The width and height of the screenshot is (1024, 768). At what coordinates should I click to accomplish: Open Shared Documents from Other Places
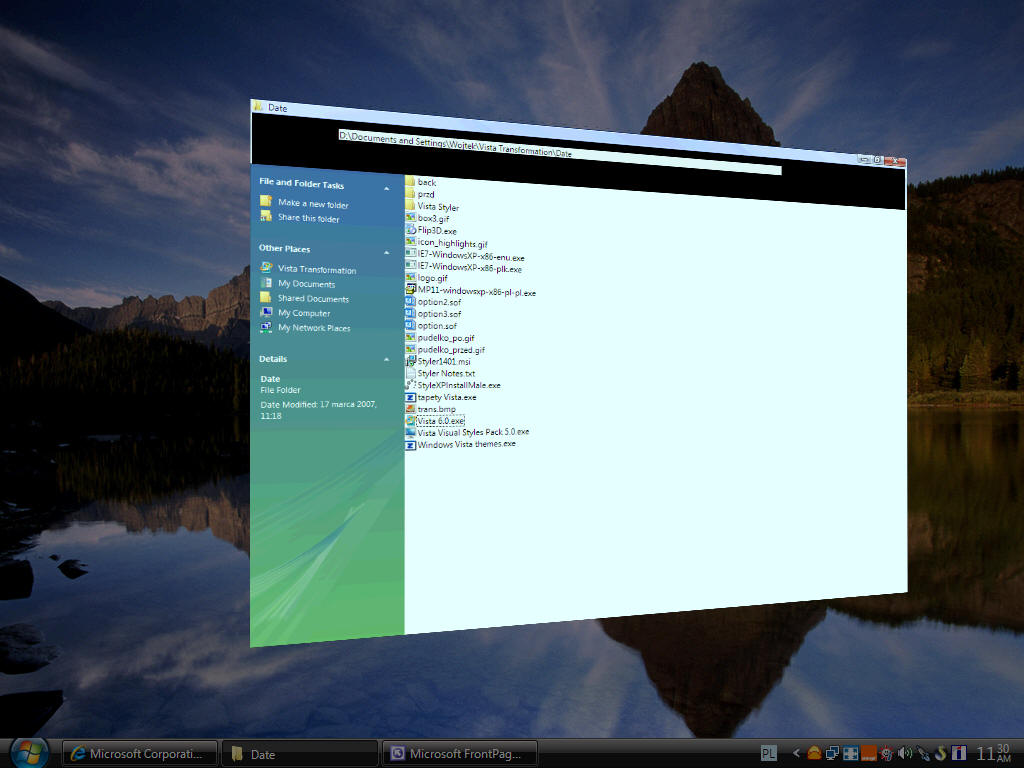point(313,298)
